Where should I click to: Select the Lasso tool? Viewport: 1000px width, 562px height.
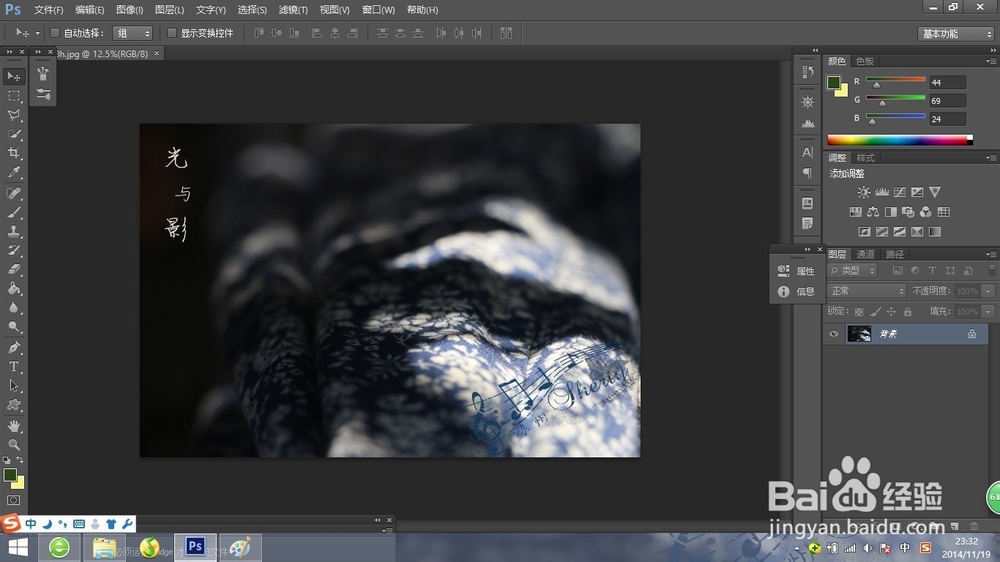[13, 115]
